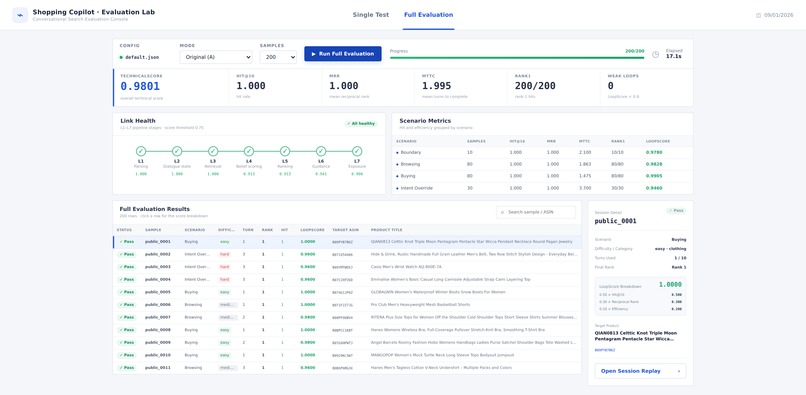Screen dimensions: 806x395
Task: Click the Casio Men's Wrist Watch title
Action: click(406, 267)
